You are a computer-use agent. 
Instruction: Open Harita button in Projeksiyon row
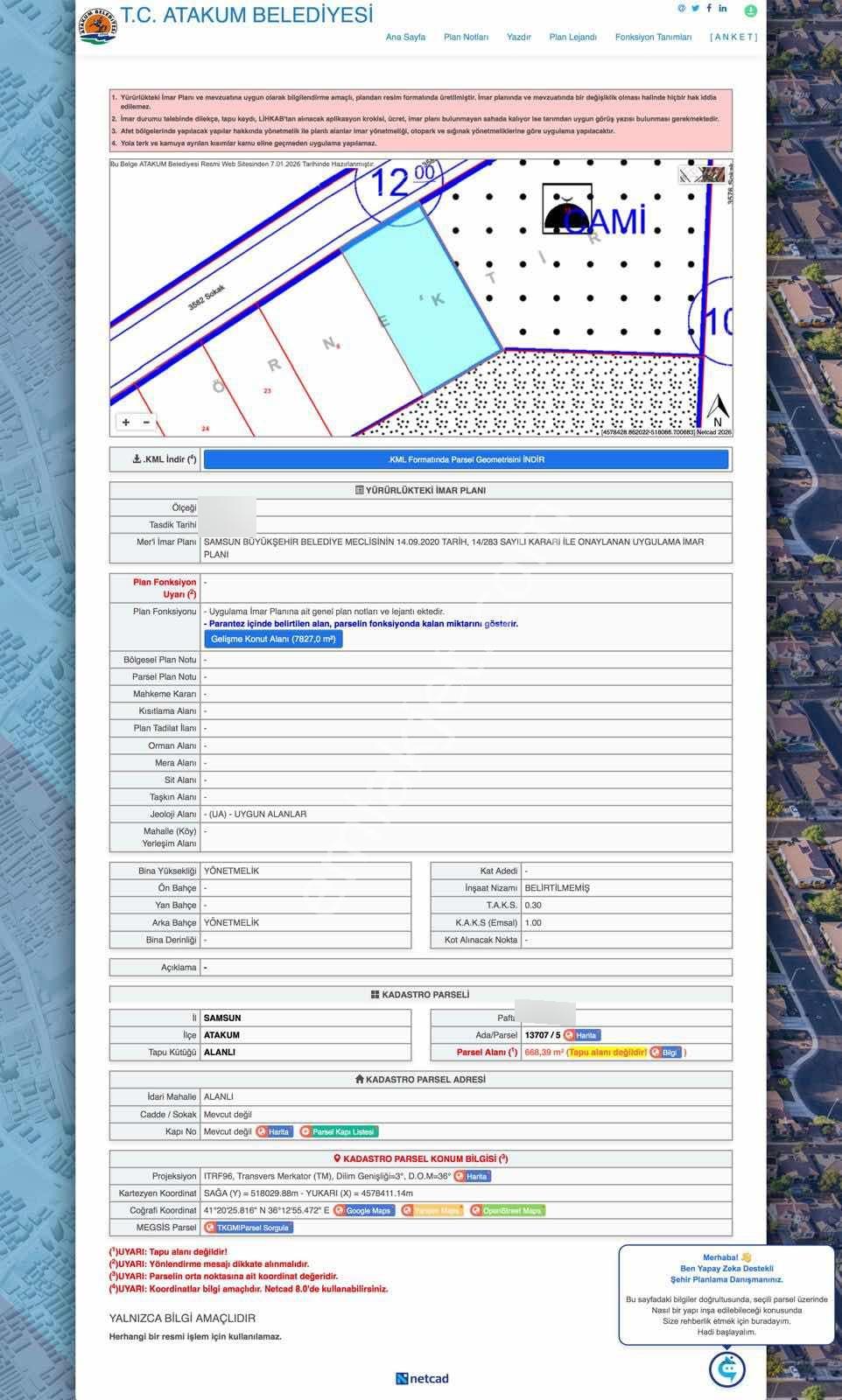(x=473, y=1176)
